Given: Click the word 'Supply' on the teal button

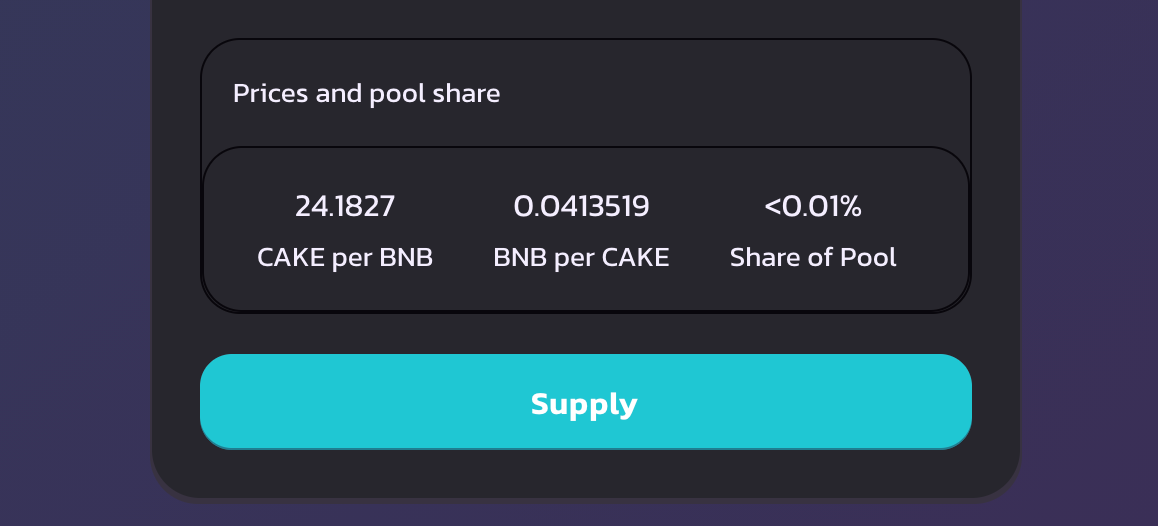Looking at the screenshot, I should (584, 404).
